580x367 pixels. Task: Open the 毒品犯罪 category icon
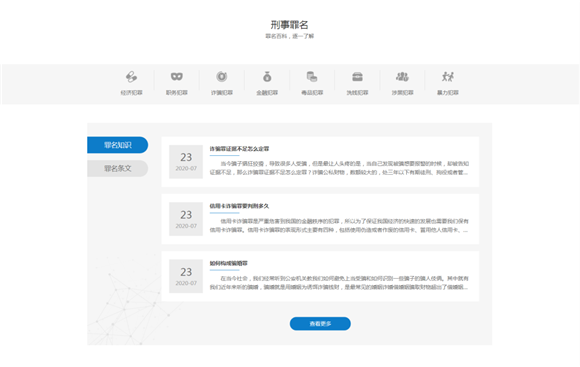[x=312, y=77]
